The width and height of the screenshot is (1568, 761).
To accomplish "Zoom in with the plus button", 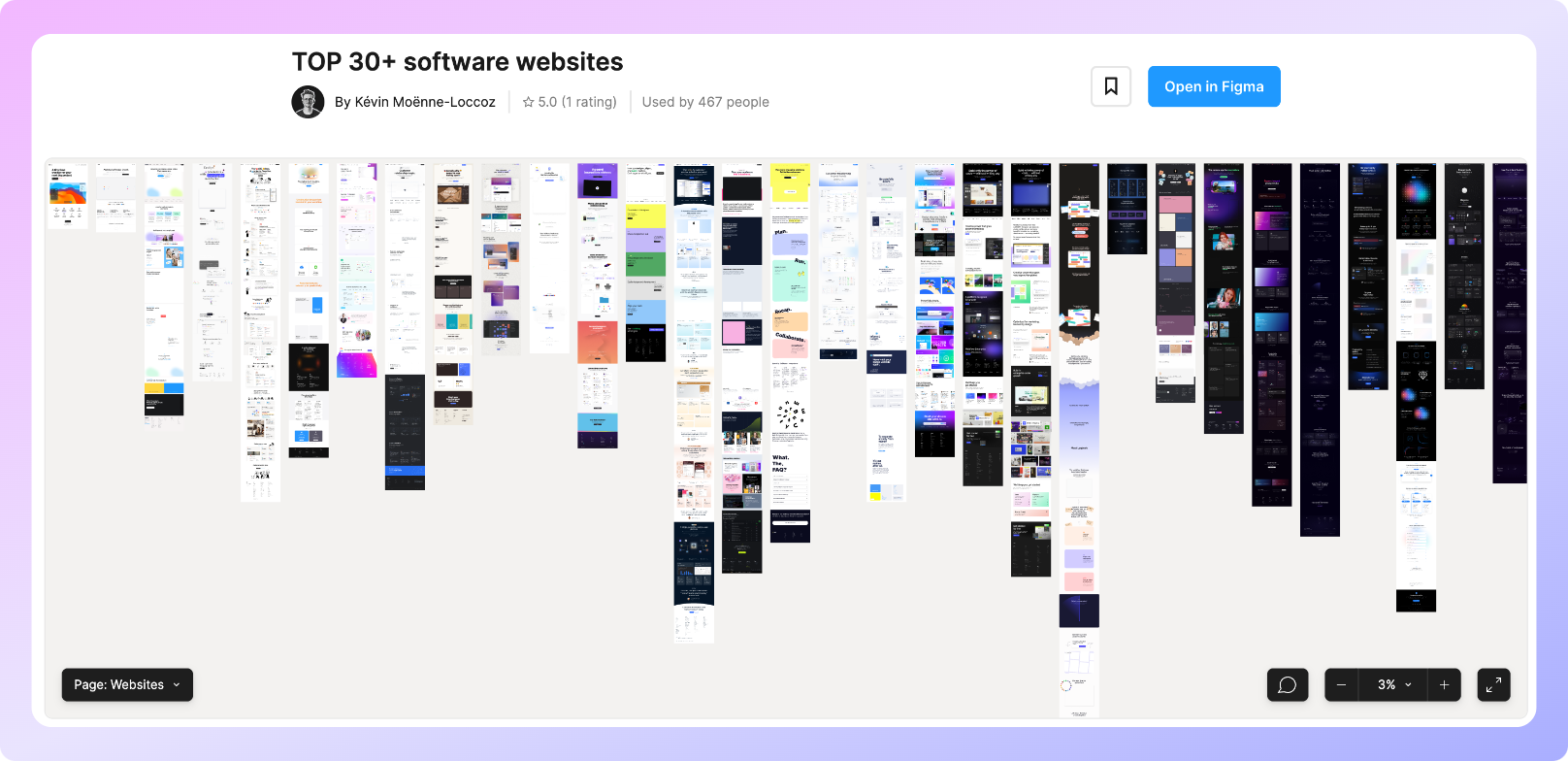I will pos(1444,684).
